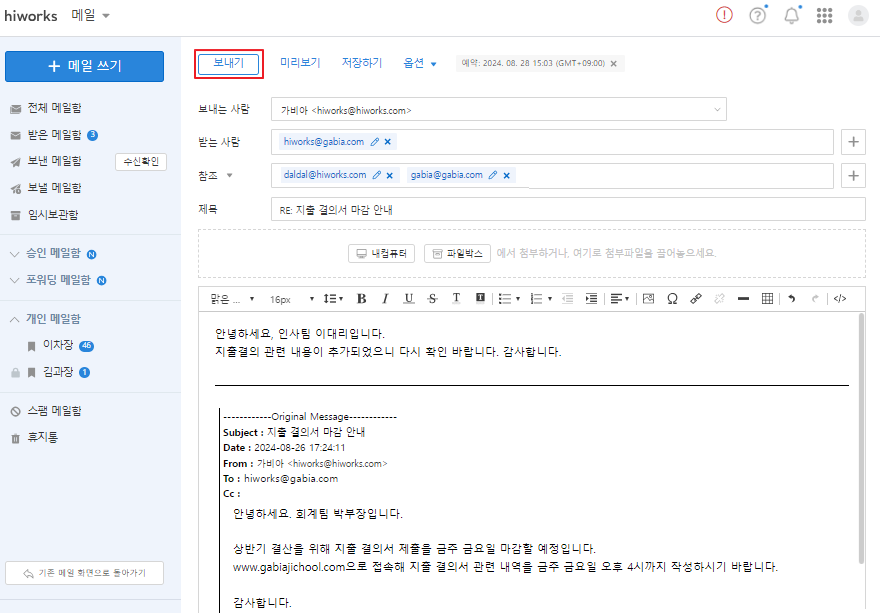The image size is (880, 613).
Task: Open notifications bell icon
Action: tap(791, 15)
